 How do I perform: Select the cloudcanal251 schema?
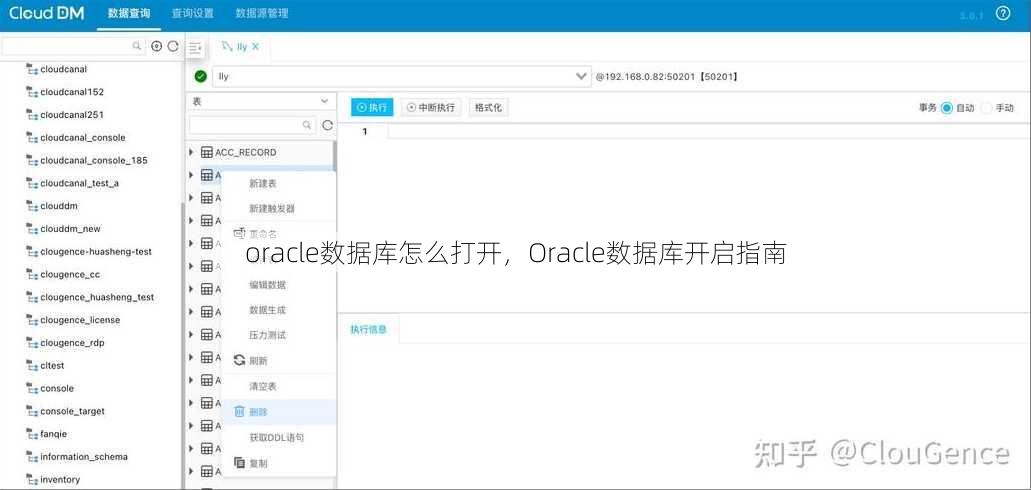72,115
